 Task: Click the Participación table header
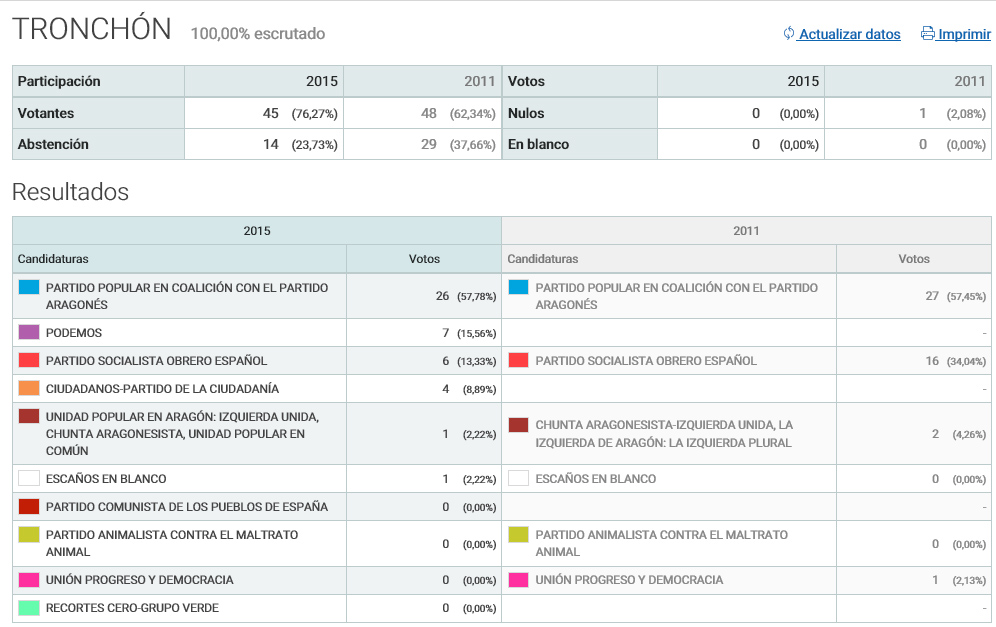[x=59, y=82]
